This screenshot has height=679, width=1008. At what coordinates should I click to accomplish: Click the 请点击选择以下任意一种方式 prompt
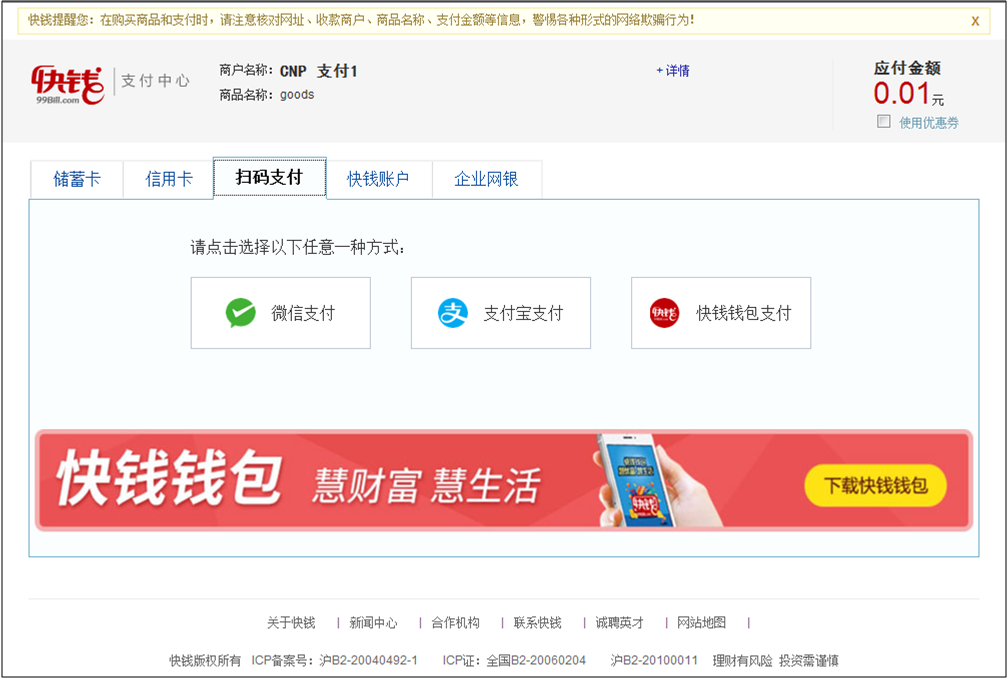click(x=298, y=248)
